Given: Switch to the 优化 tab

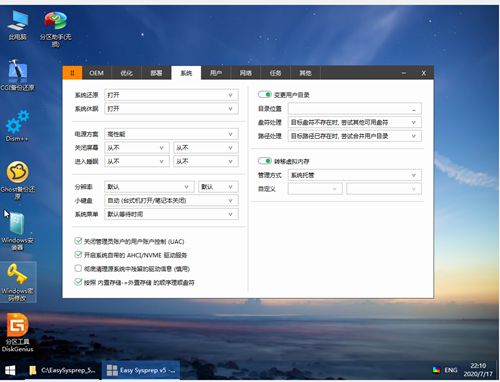Looking at the screenshot, I should pos(126,73).
